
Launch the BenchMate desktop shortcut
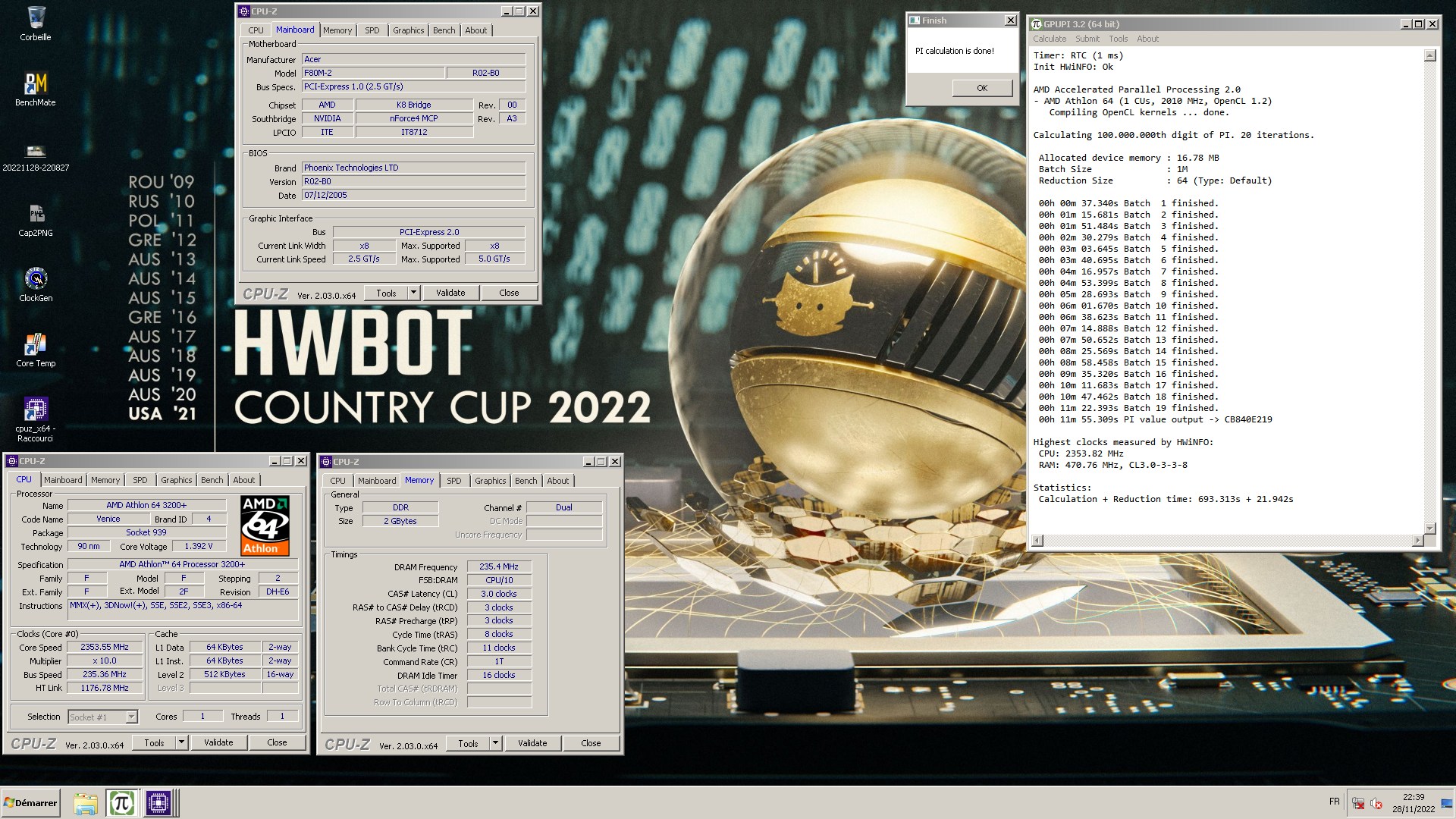[36, 89]
